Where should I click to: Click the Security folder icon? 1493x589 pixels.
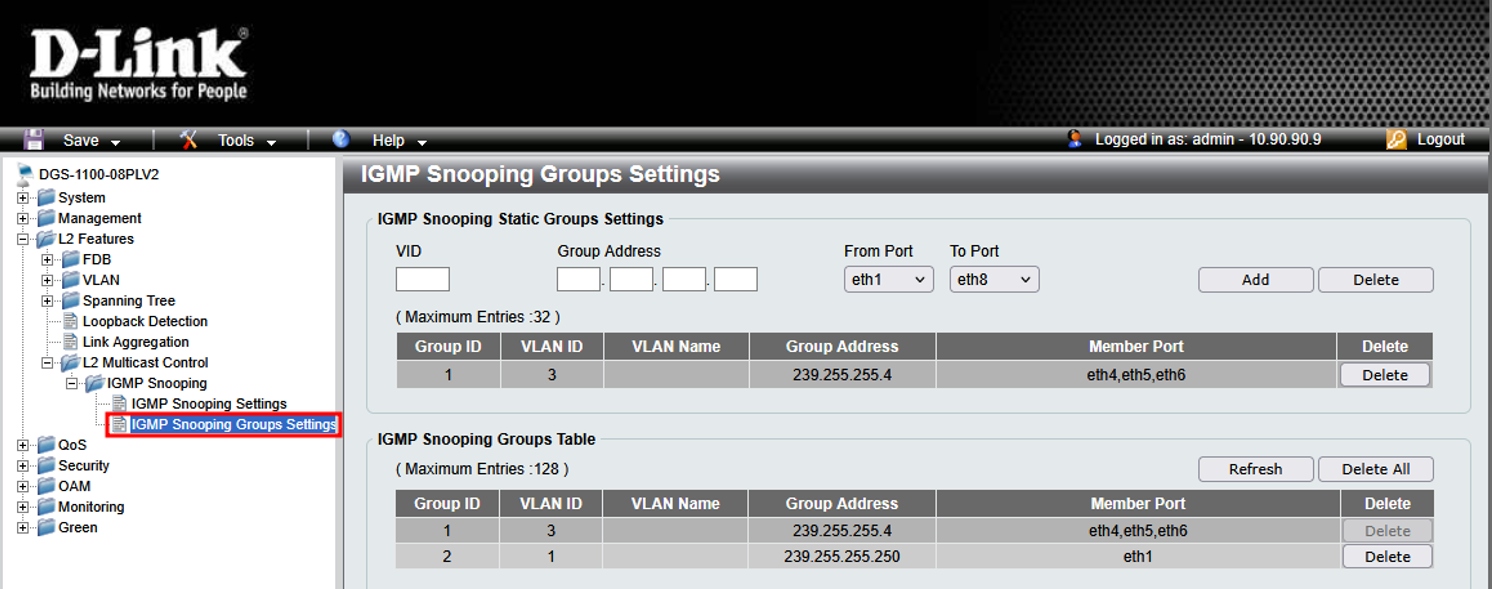tap(46, 466)
